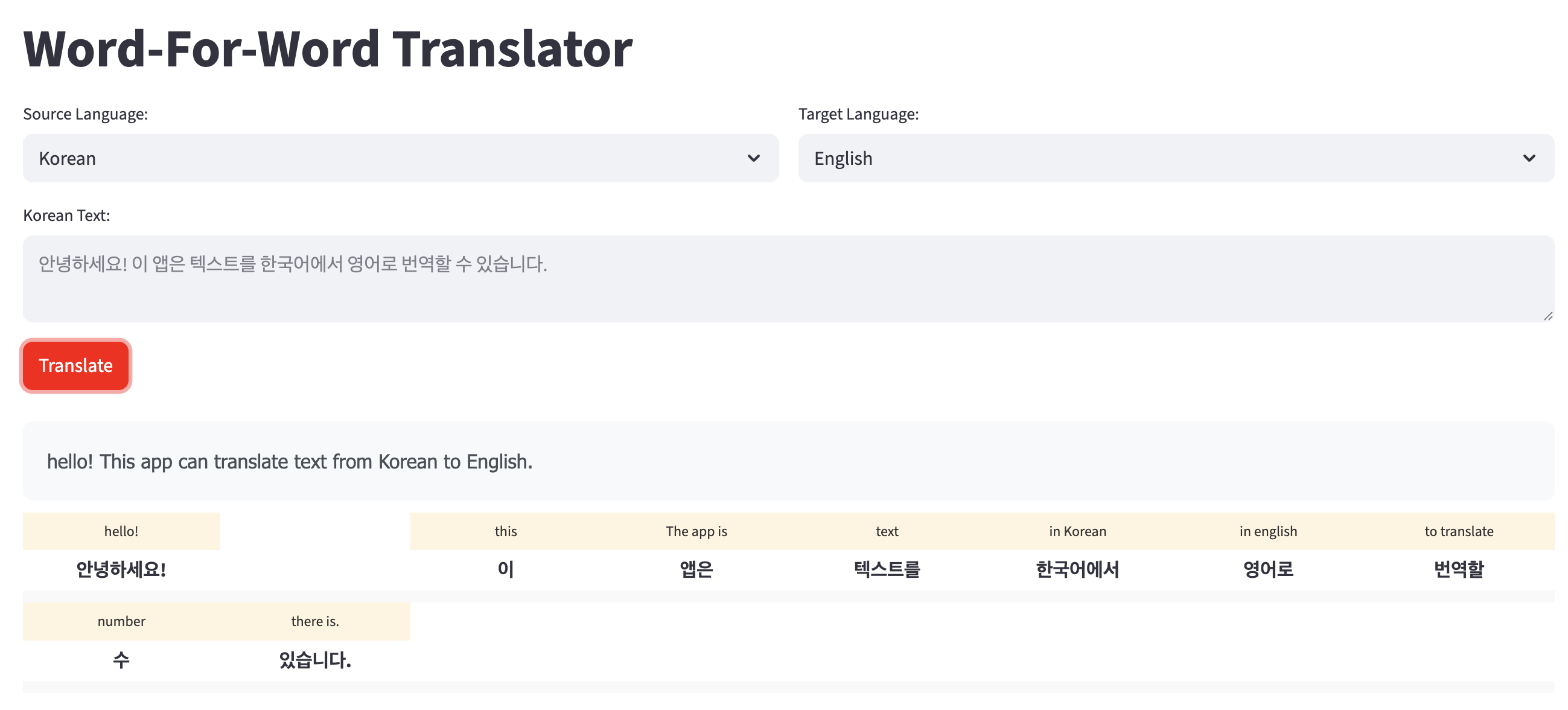Click the "in Korean" translation label
This screenshot has width=1568, height=710.
click(x=1077, y=531)
